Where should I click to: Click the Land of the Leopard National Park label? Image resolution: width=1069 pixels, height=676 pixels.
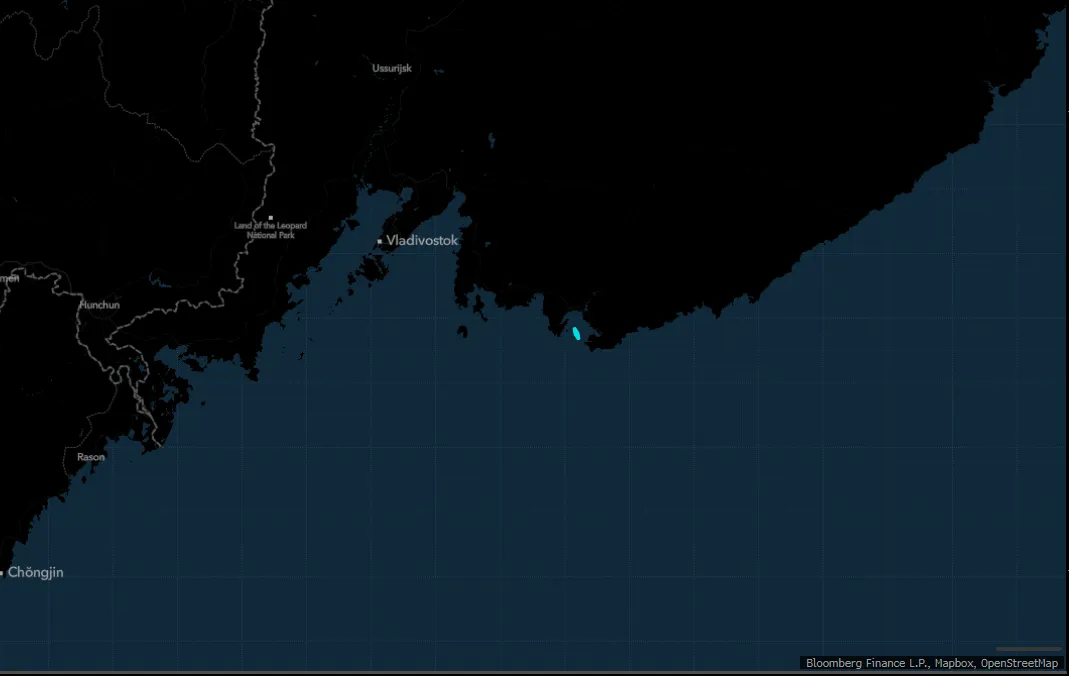click(x=271, y=230)
